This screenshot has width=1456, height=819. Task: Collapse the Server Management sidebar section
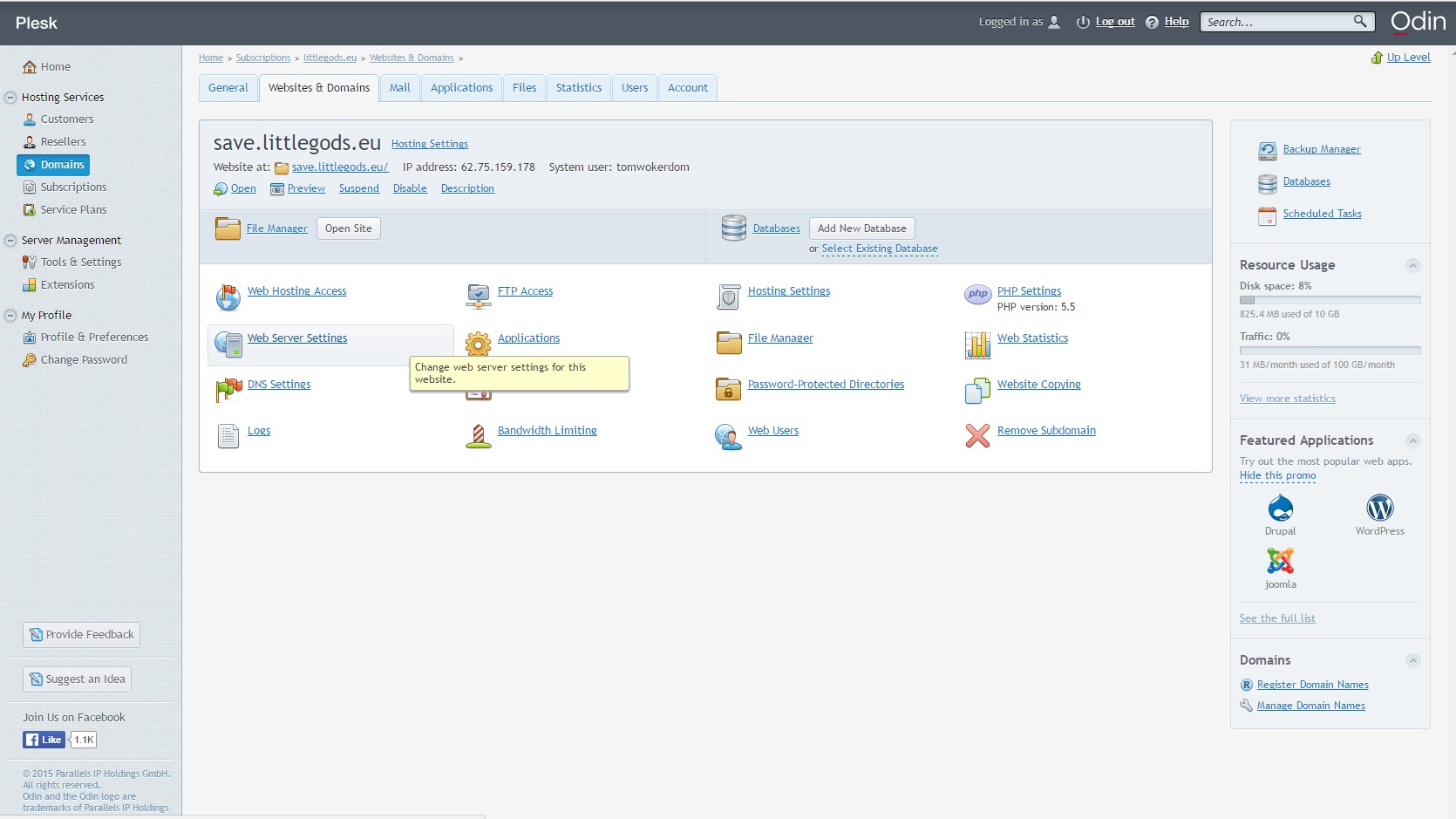click(10, 241)
